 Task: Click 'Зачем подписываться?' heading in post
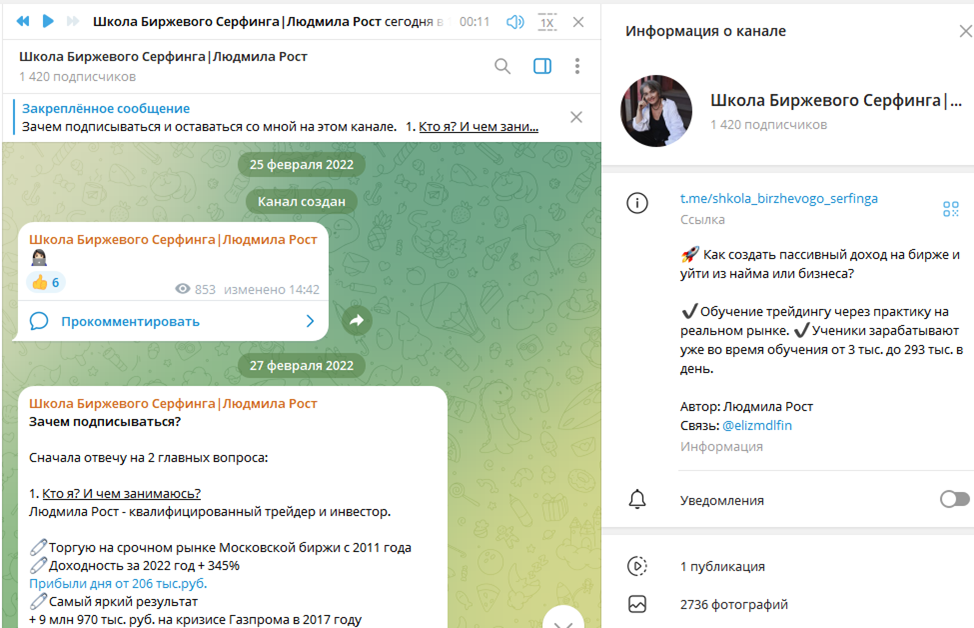105,422
